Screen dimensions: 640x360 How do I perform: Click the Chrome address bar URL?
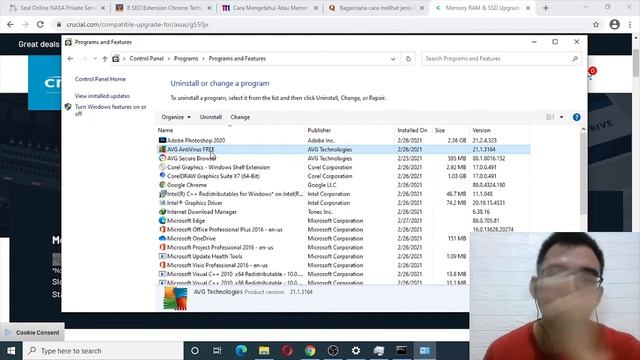138,24
